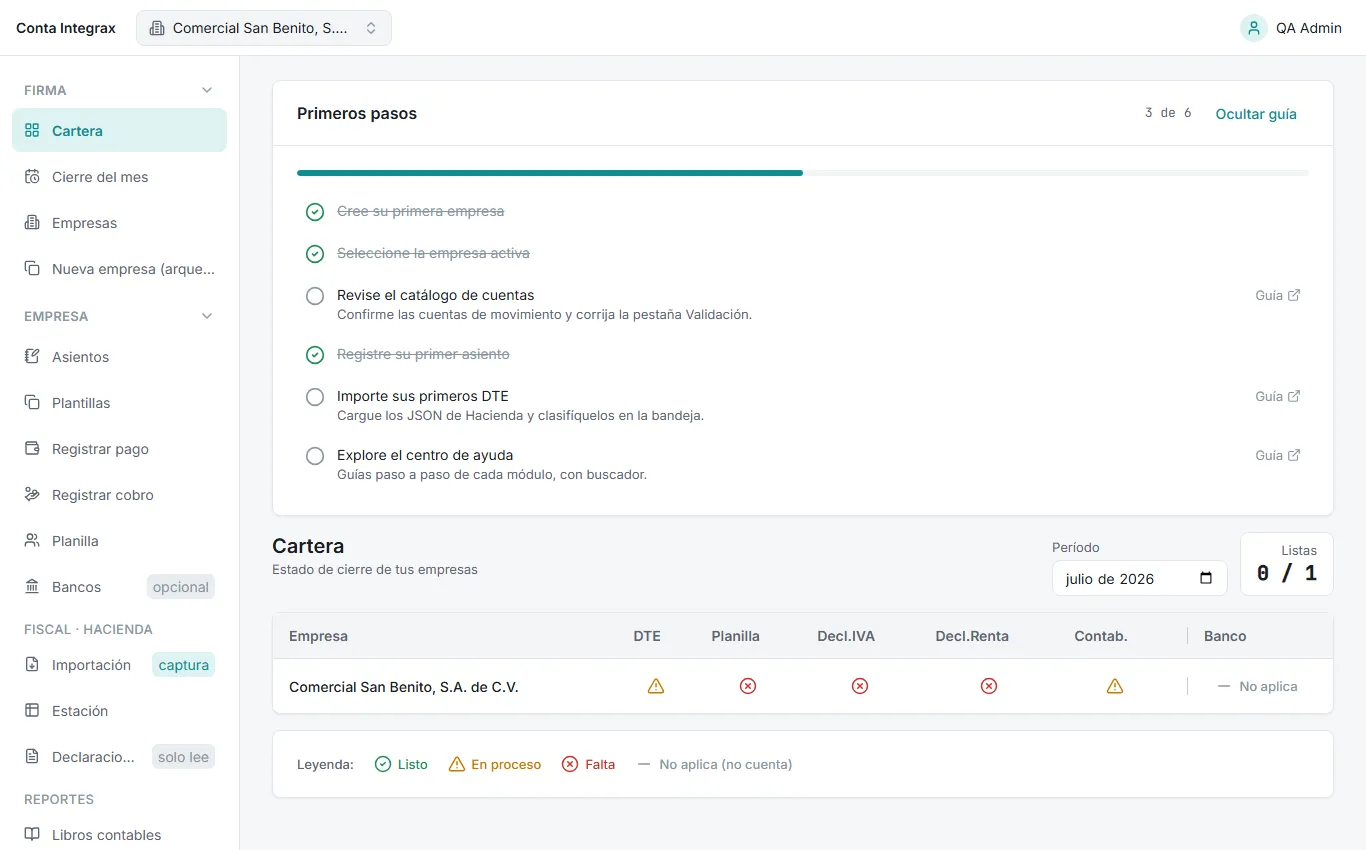Click the 'captura' badge beside Importación

coord(184,664)
